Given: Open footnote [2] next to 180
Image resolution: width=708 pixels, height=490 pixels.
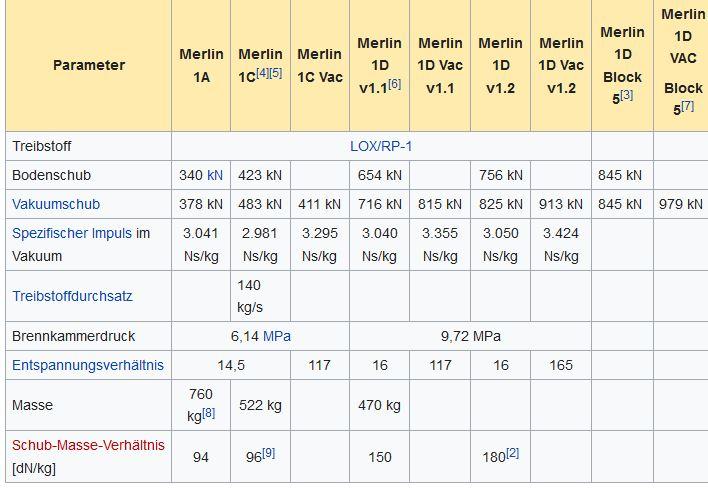Looking at the screenshot, I should click(x=512, y=453).
